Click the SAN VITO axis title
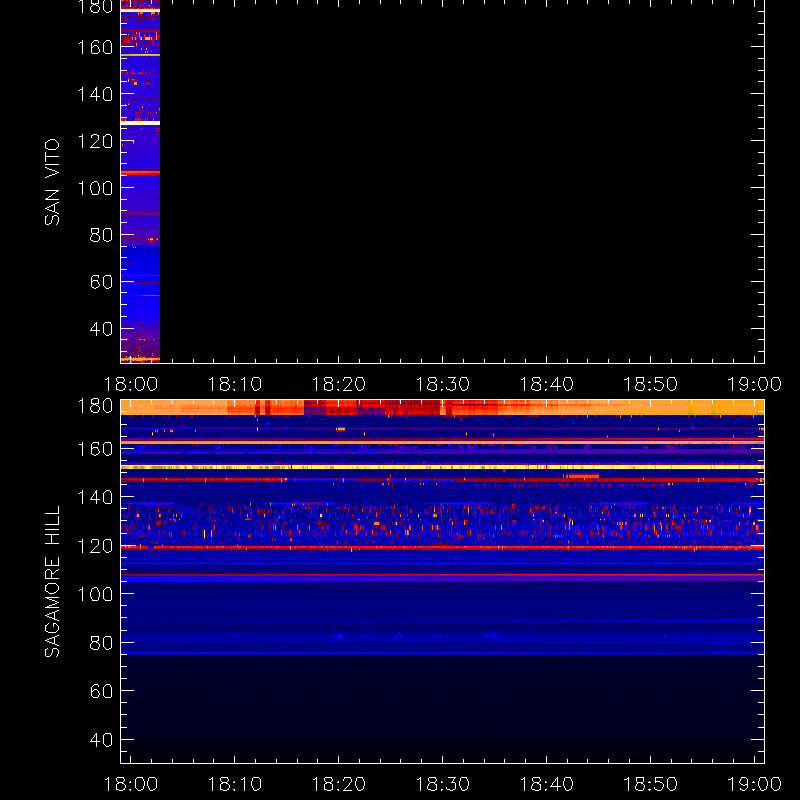Viewport: 800px width, 800px height. [52, 182]
